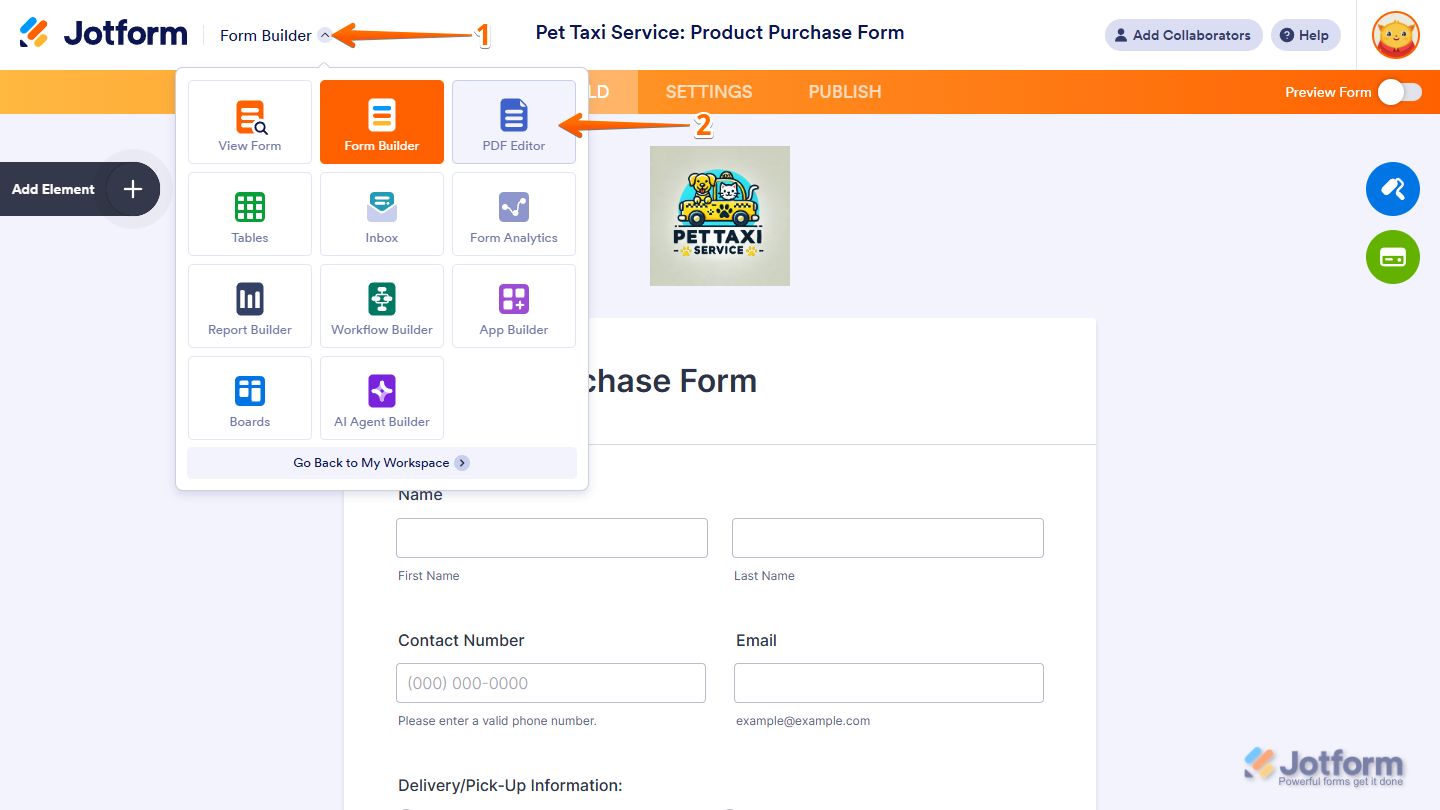
Task: Switch to the SETTINGS tab
Action: pyautogui.click(x=709, y=92)
